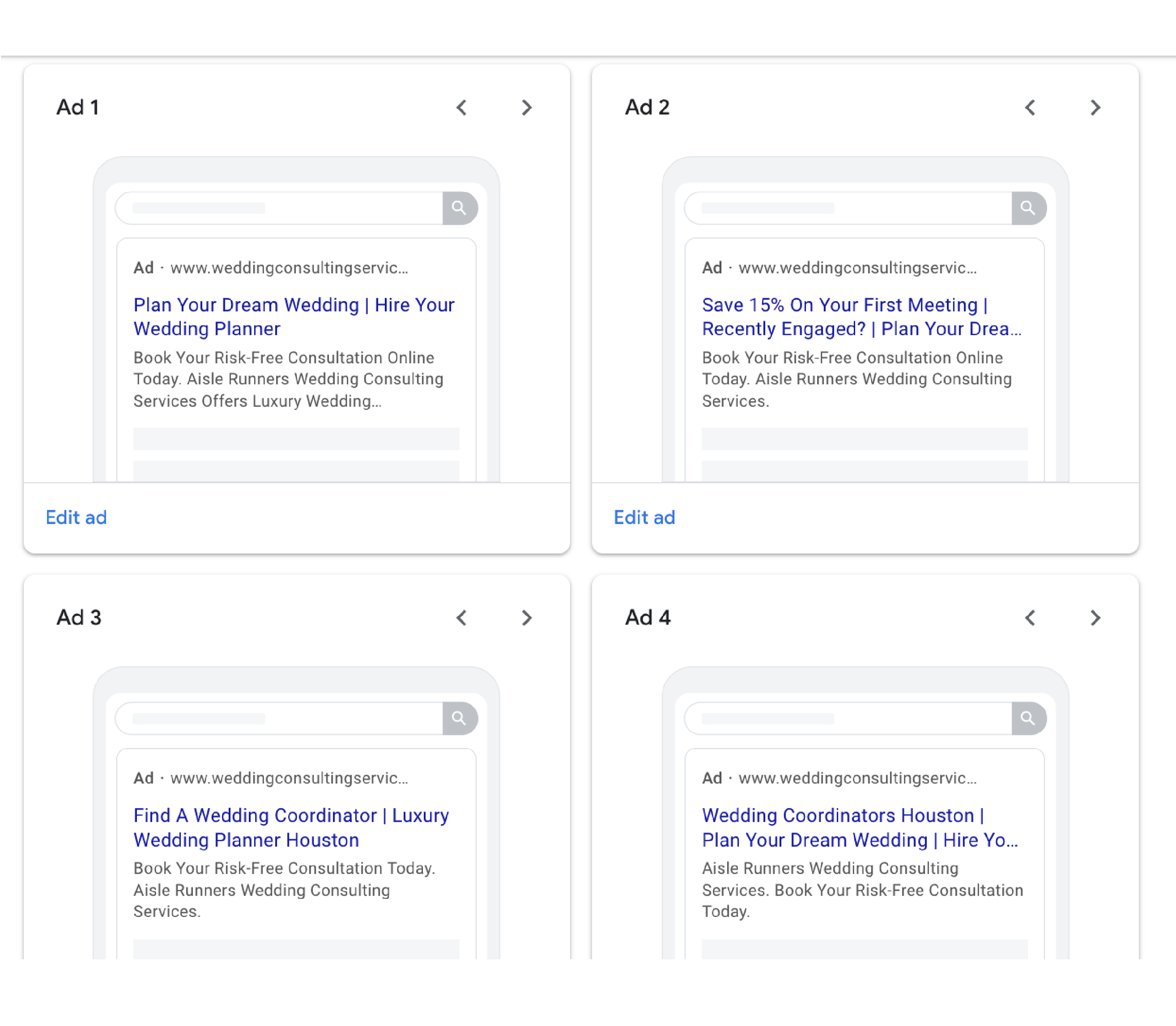Click the search magnifier in Ad 4 preview

(x=1028, y=718)
